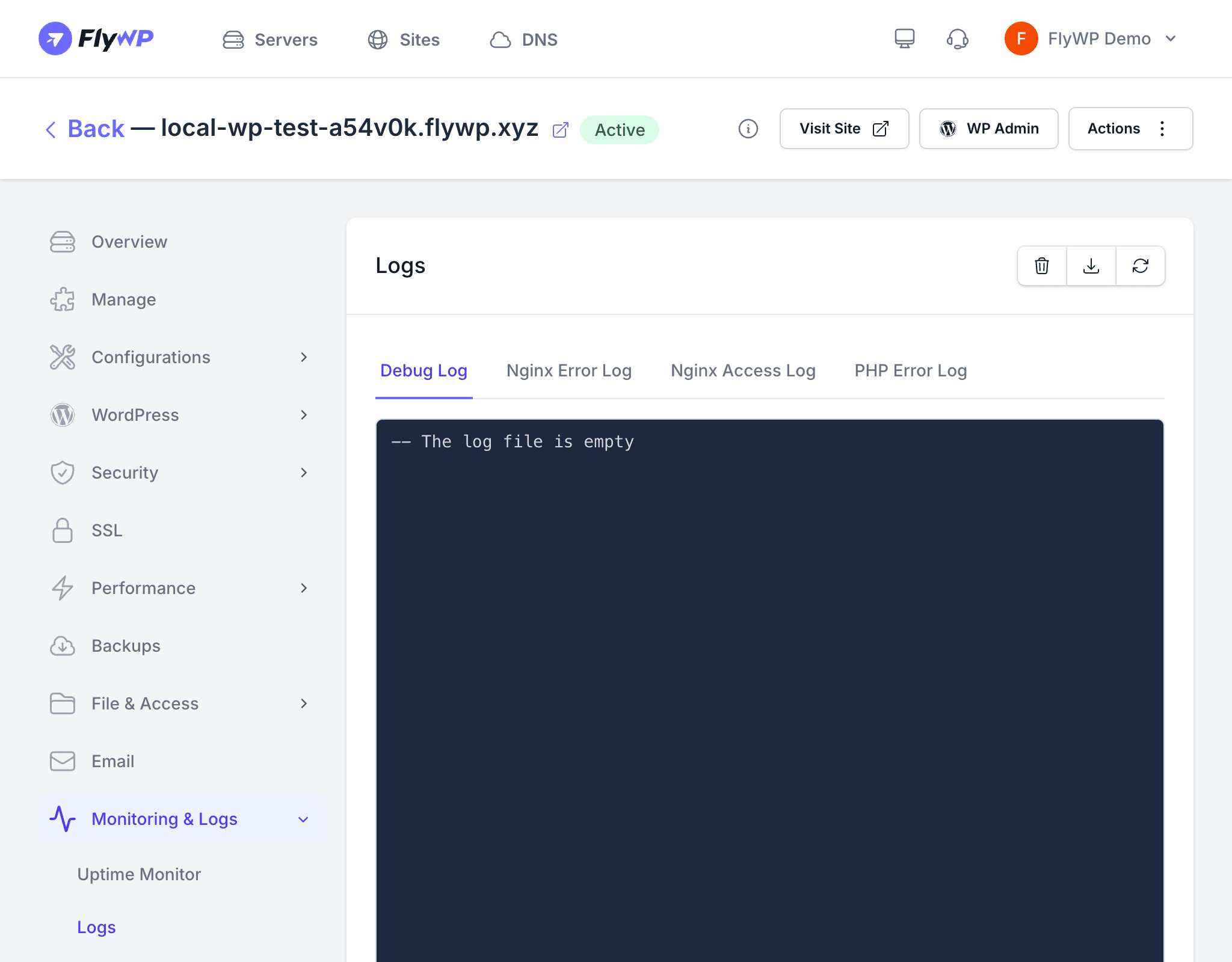Viewport: 1232px width, 962px height.
Task: Open the Servers page
Action: [269, 40]
